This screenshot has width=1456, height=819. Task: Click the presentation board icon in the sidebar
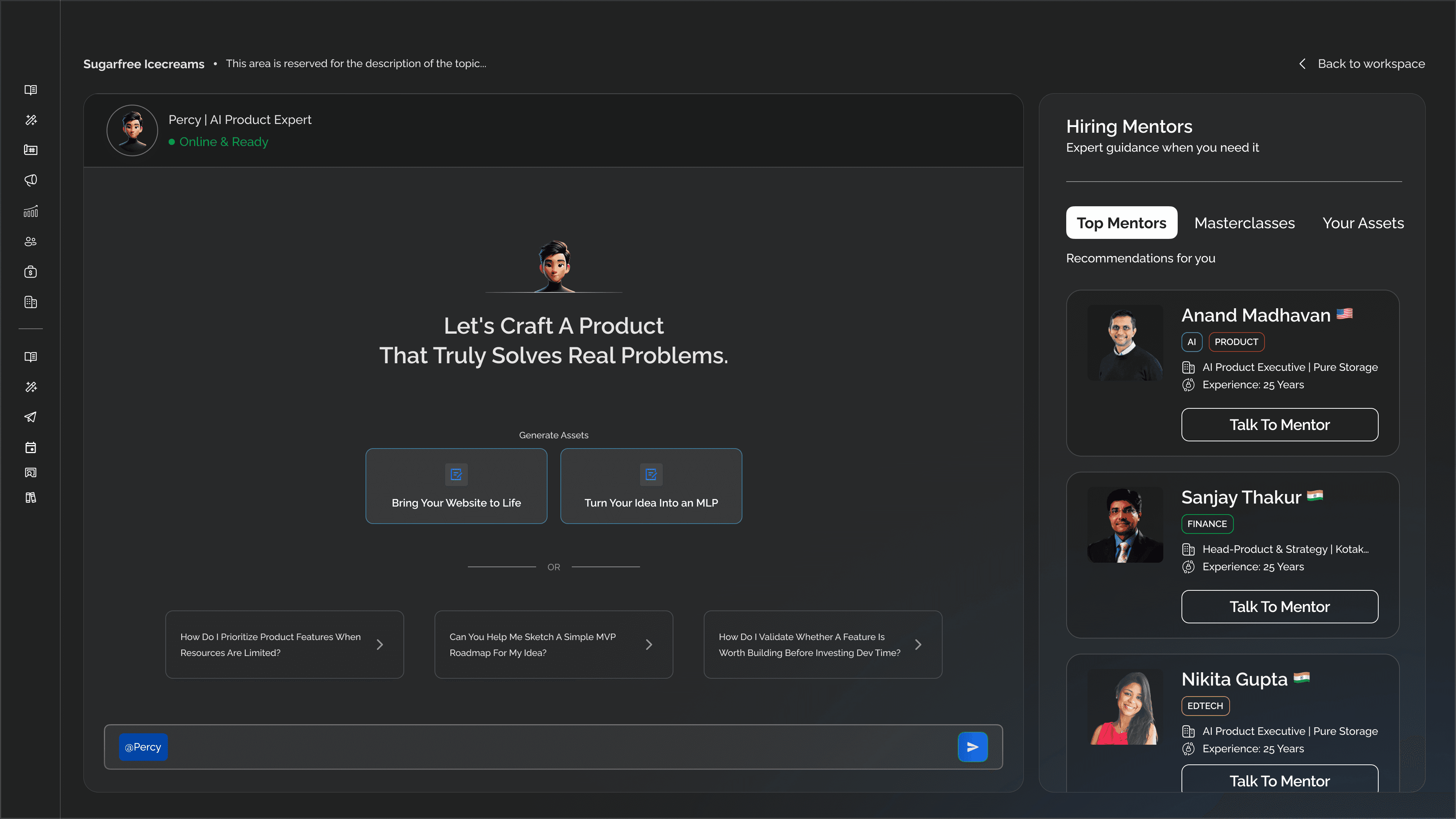[x=30, y=472]
